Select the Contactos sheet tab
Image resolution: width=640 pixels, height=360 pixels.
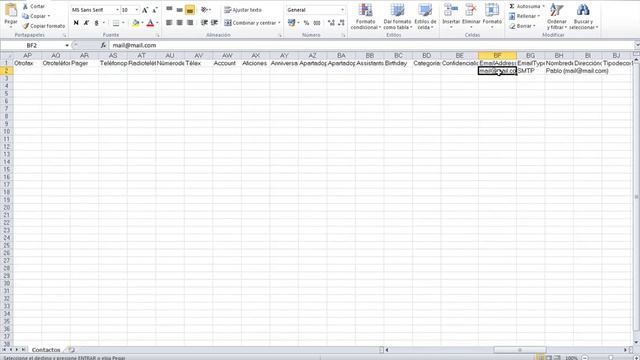point(46,350)
